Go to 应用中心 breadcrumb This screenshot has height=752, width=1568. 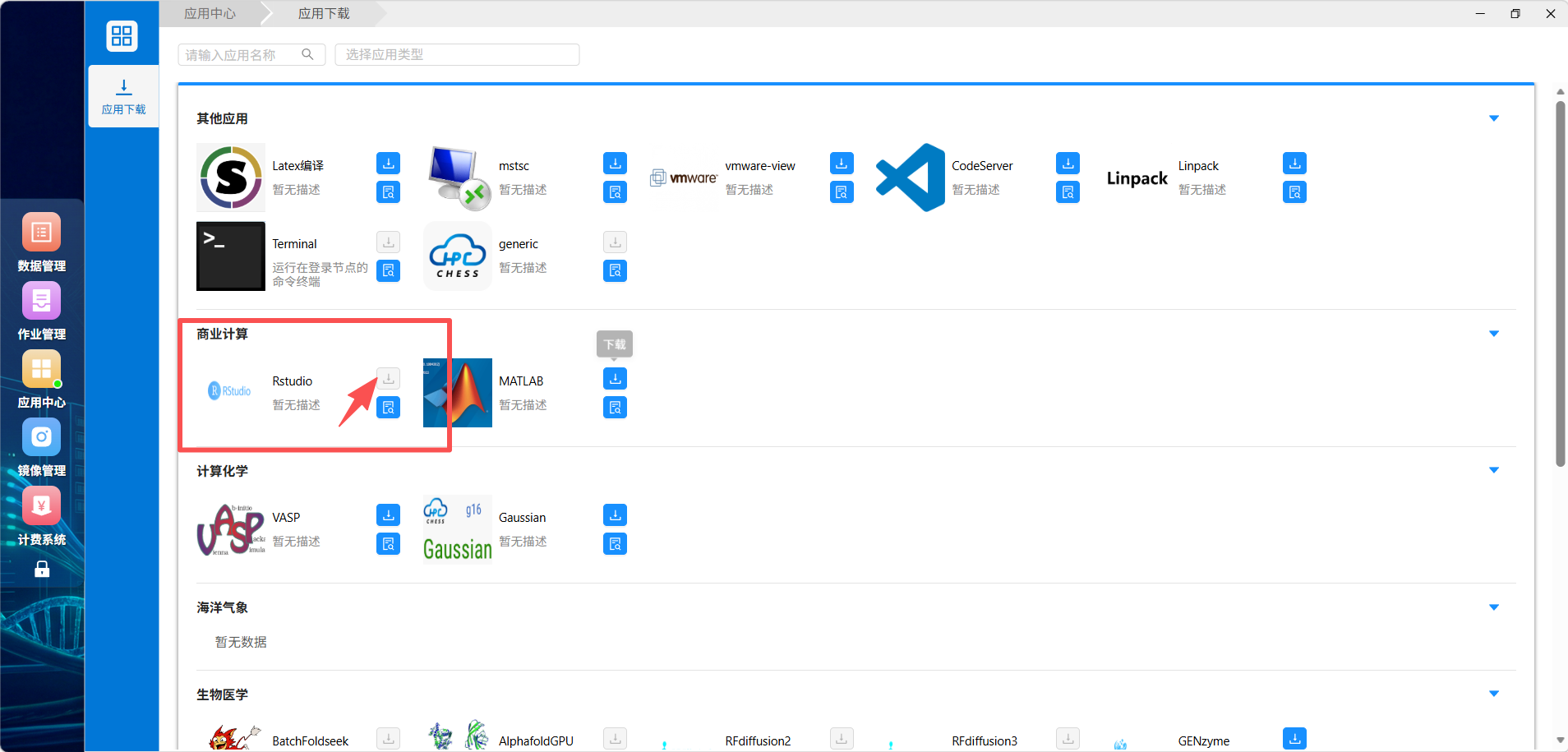pos(210,13)
